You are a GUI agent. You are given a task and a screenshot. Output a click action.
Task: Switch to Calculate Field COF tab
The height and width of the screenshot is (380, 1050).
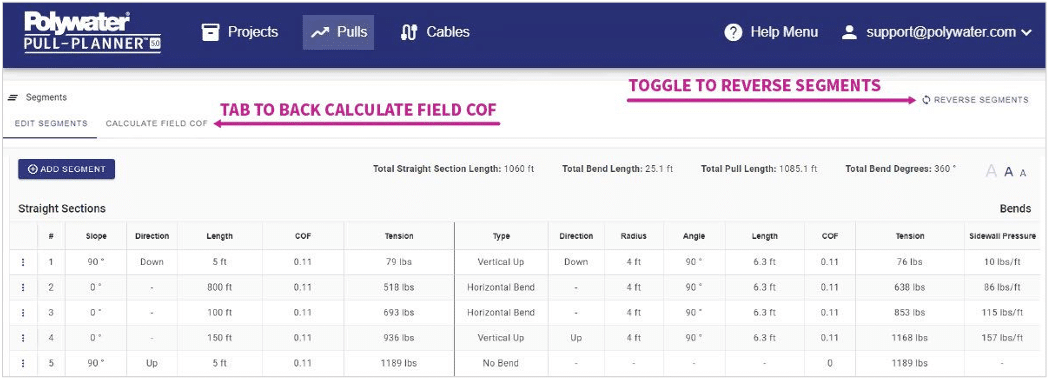point(157,124)
